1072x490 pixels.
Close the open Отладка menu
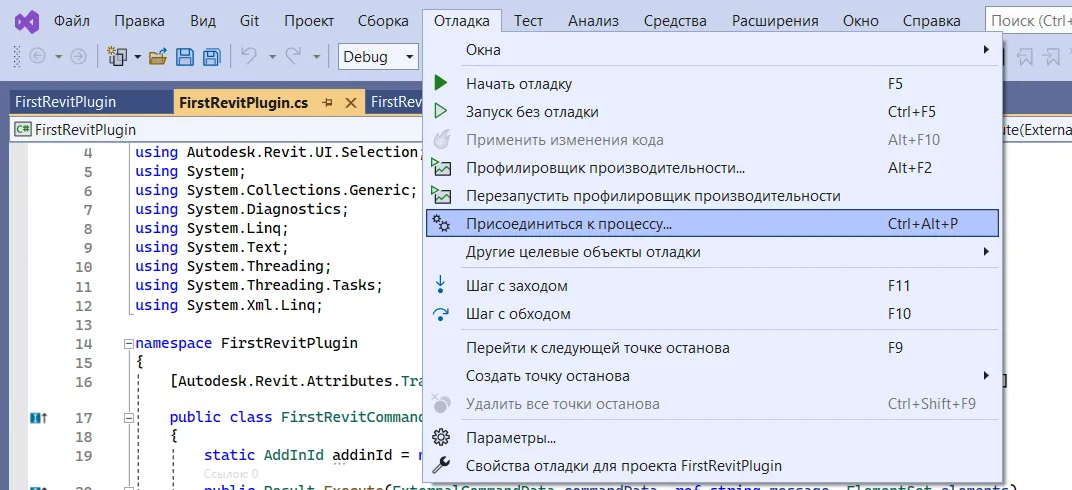(461, 21)
